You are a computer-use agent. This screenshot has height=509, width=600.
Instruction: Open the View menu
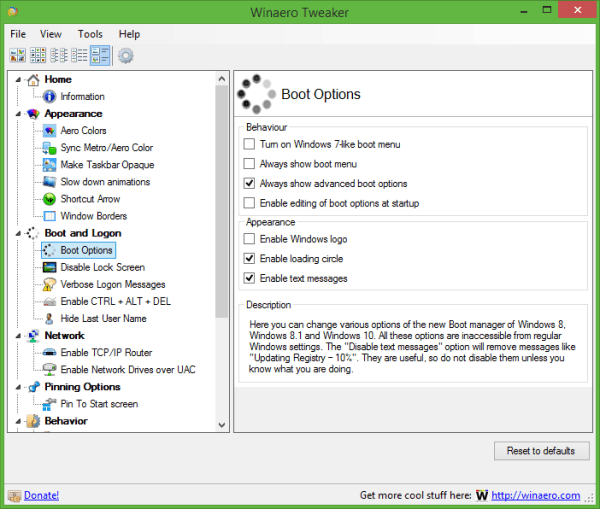click(x=50, y=34)
